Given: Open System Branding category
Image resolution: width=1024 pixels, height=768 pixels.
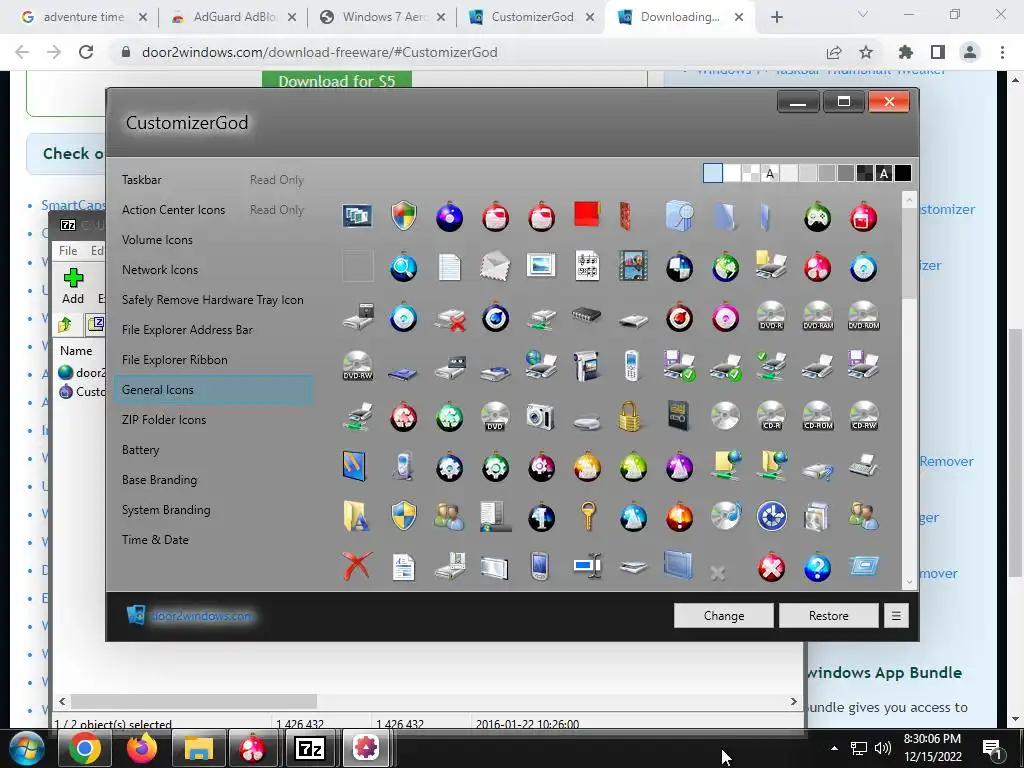Looking at the screenshot, I should tap(166, 510).
